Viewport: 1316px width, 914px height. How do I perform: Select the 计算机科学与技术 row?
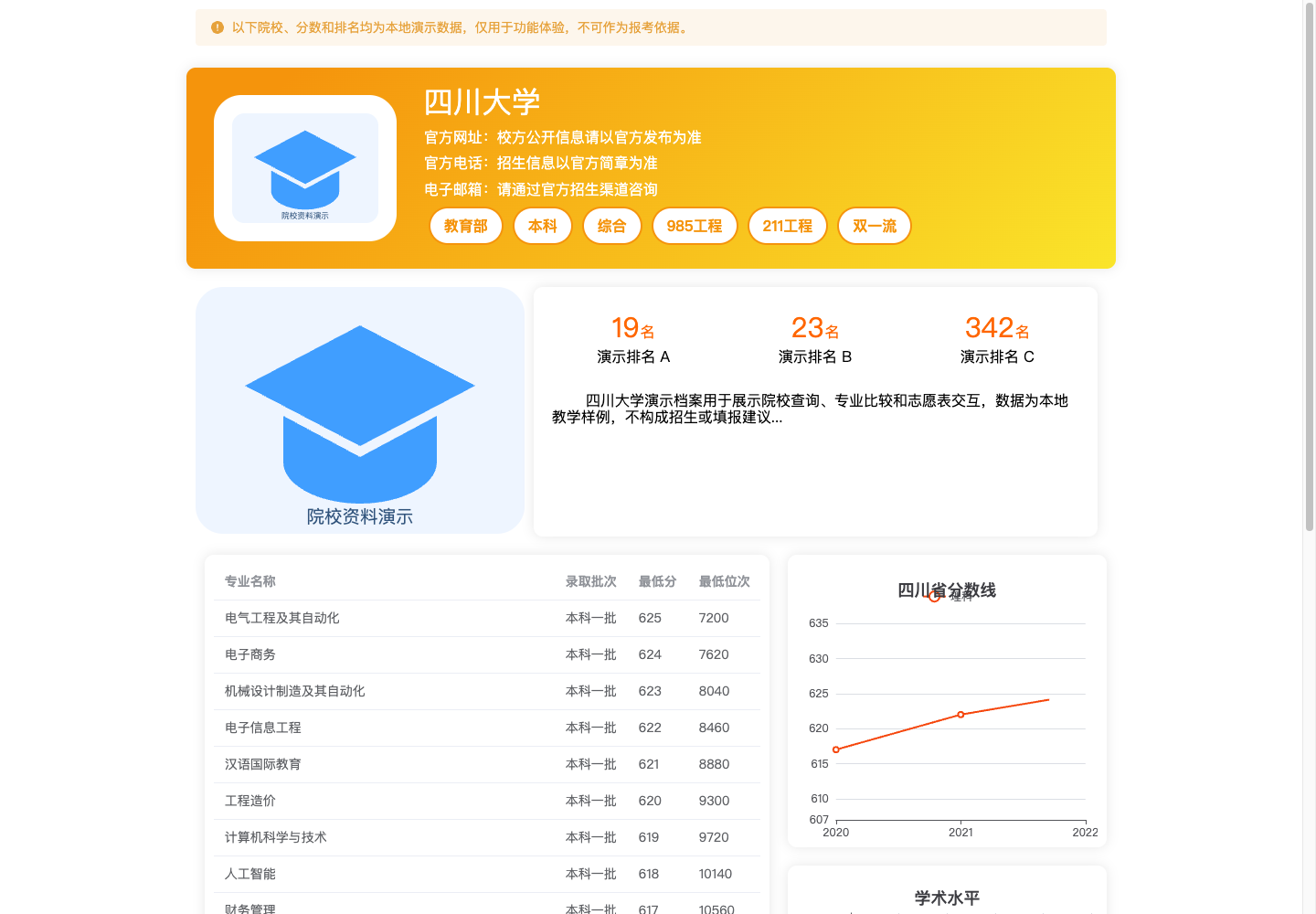coord(487,837)
